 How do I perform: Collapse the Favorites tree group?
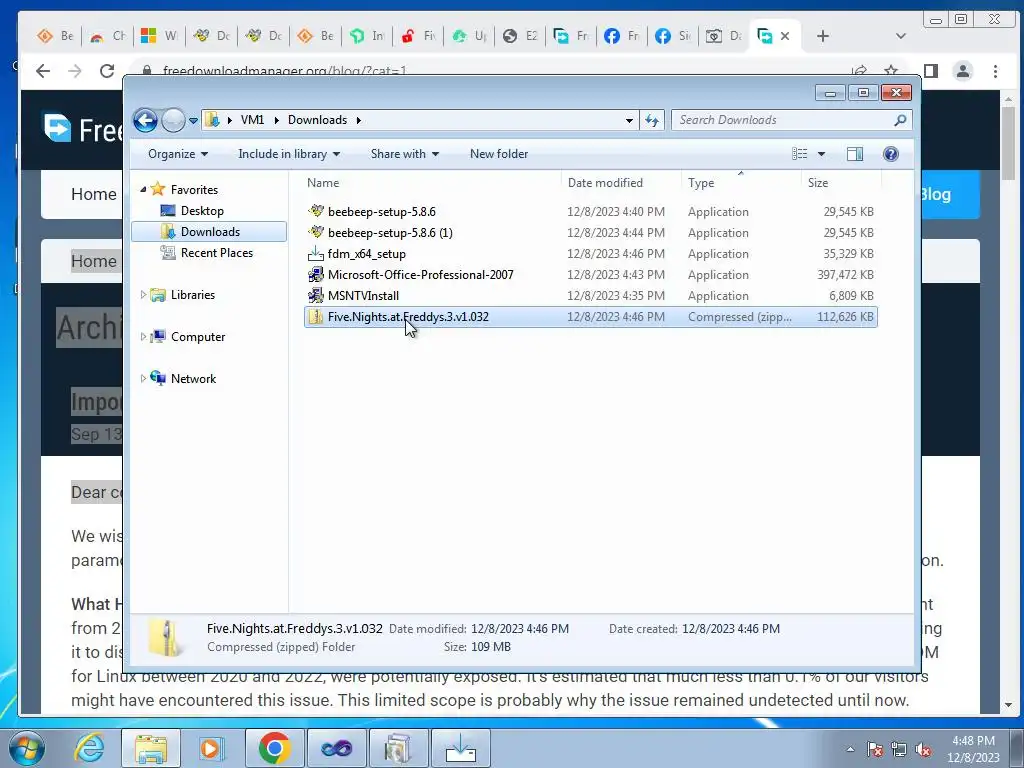pyautogui.click(x=143, y=189)
